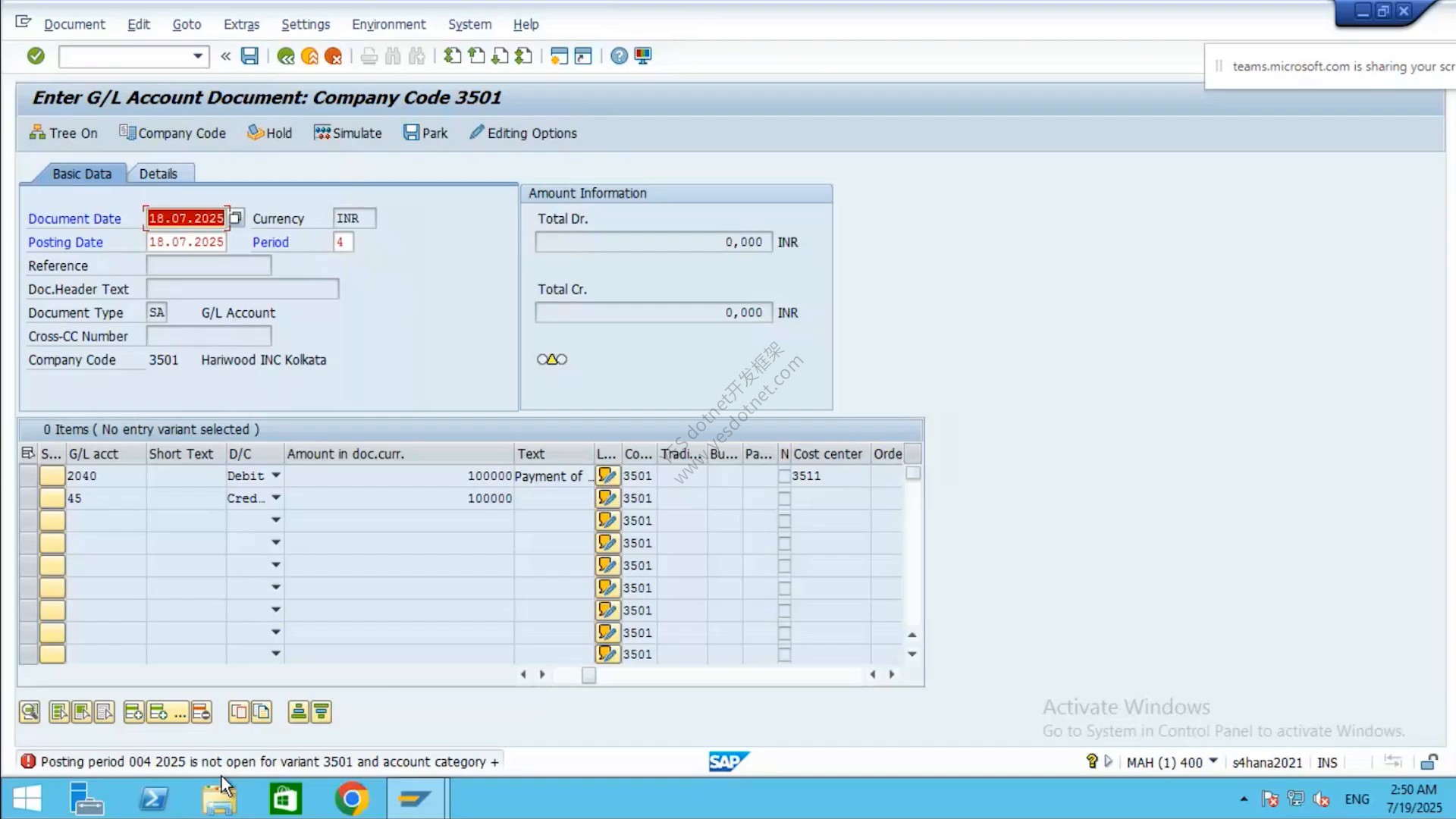The height and width of the screenshot is (819, 1456).
Task: Open the Help question mark icon
Action: [619, 56]
